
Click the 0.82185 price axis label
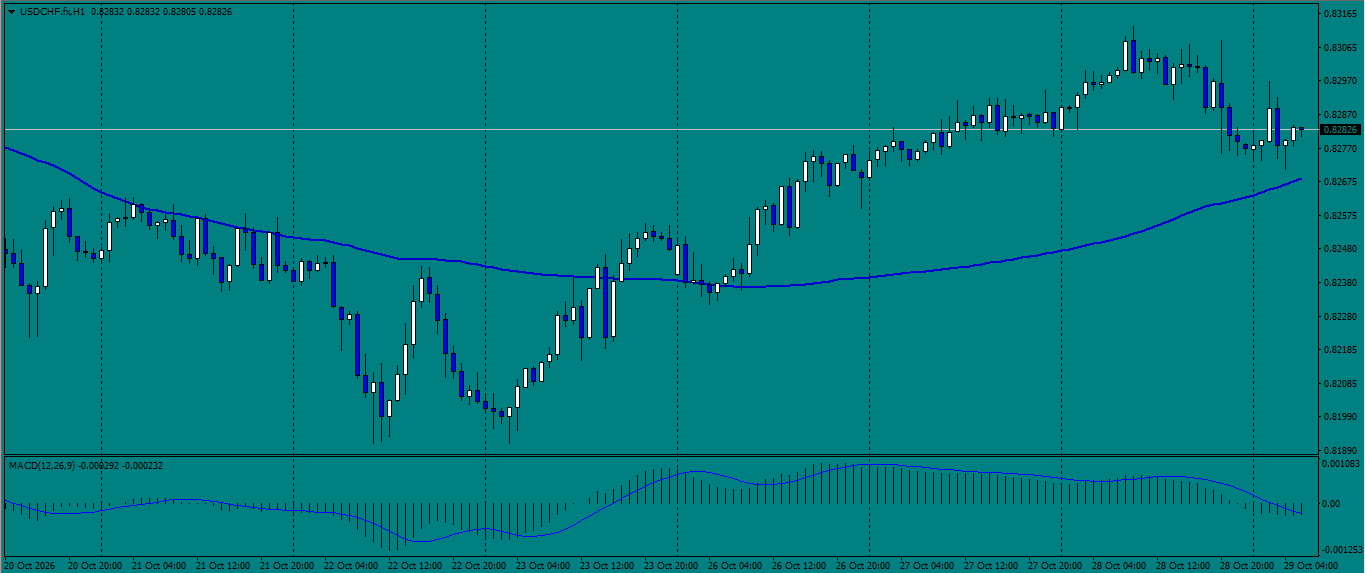(x=1340, y=350)
